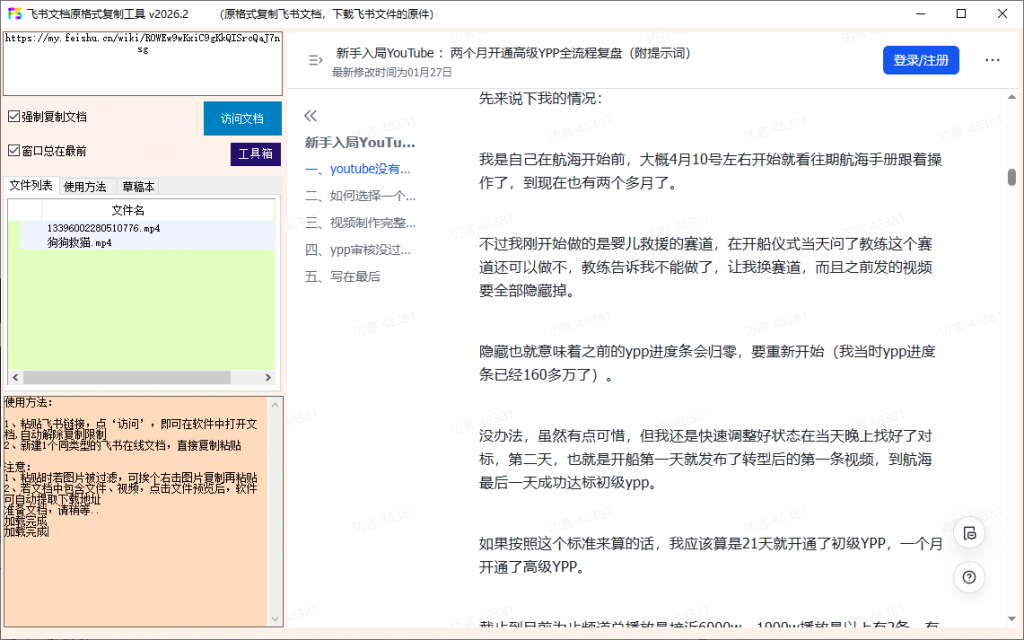
Task: Open the help question-mark icon
Action: 968,577
